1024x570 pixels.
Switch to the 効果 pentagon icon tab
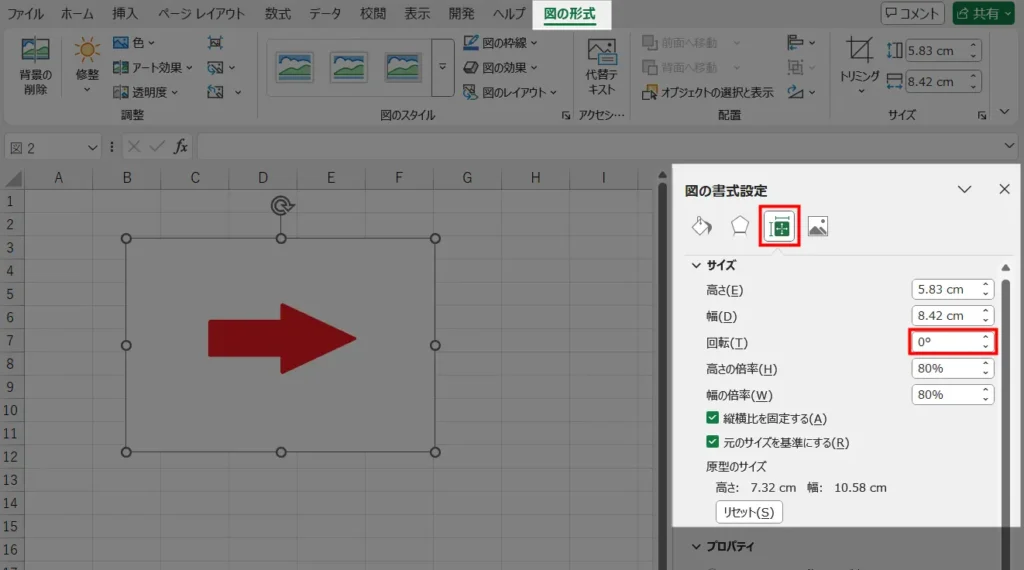pos(739,226)
